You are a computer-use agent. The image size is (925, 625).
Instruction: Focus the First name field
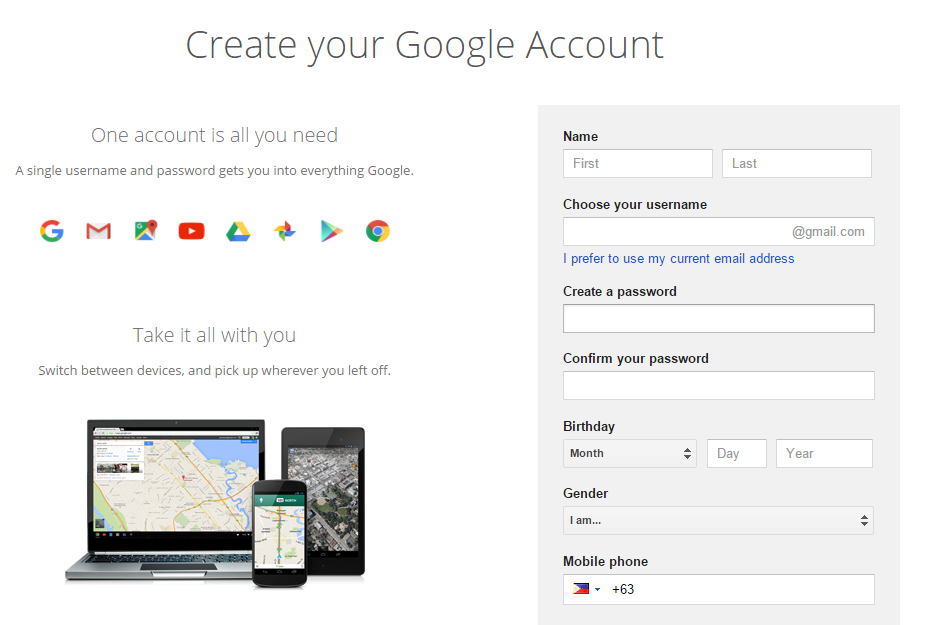638,163
